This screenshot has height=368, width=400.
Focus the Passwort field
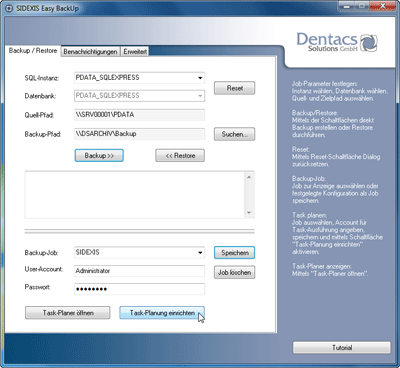click(x=139, y=289)
